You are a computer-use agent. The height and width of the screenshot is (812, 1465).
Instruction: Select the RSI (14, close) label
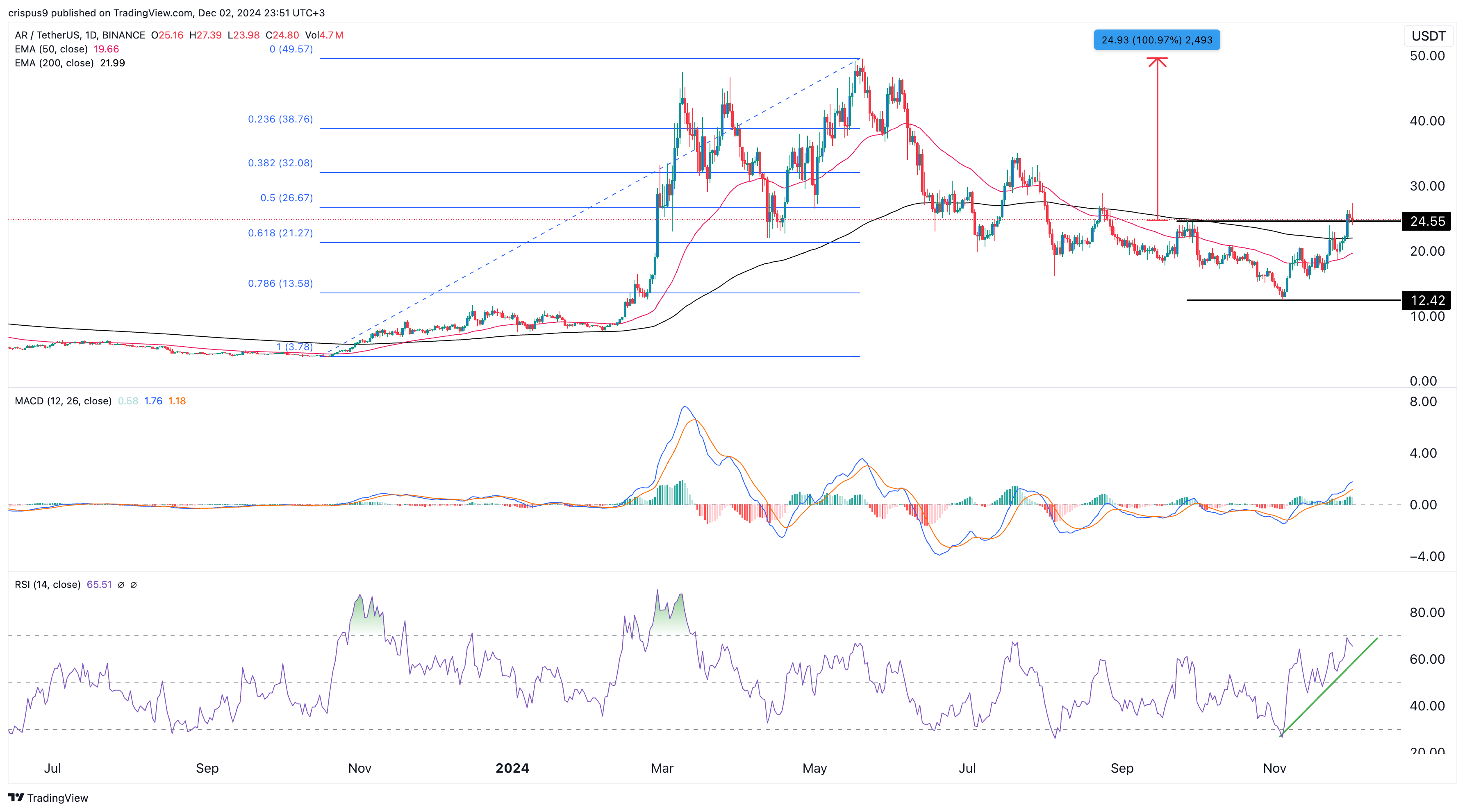(48, 584)
